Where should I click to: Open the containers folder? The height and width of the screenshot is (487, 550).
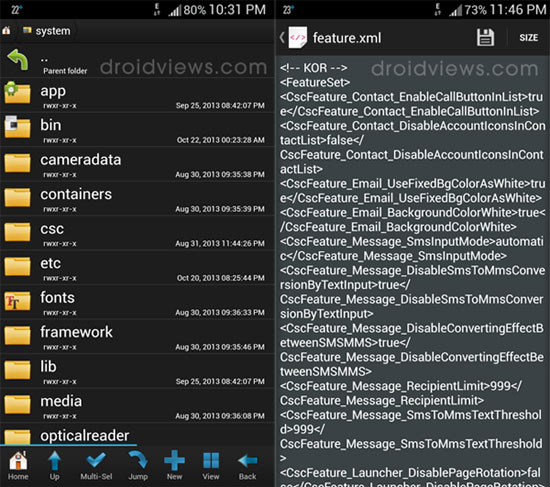(x=137, y=198)
